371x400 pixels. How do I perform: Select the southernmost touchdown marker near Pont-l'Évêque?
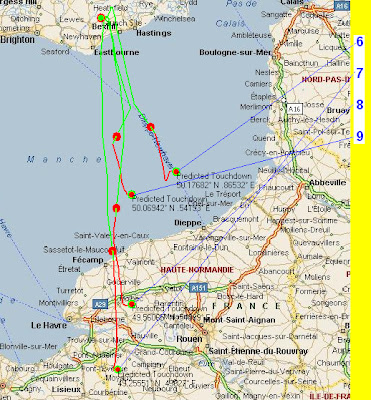pos(117,369)
